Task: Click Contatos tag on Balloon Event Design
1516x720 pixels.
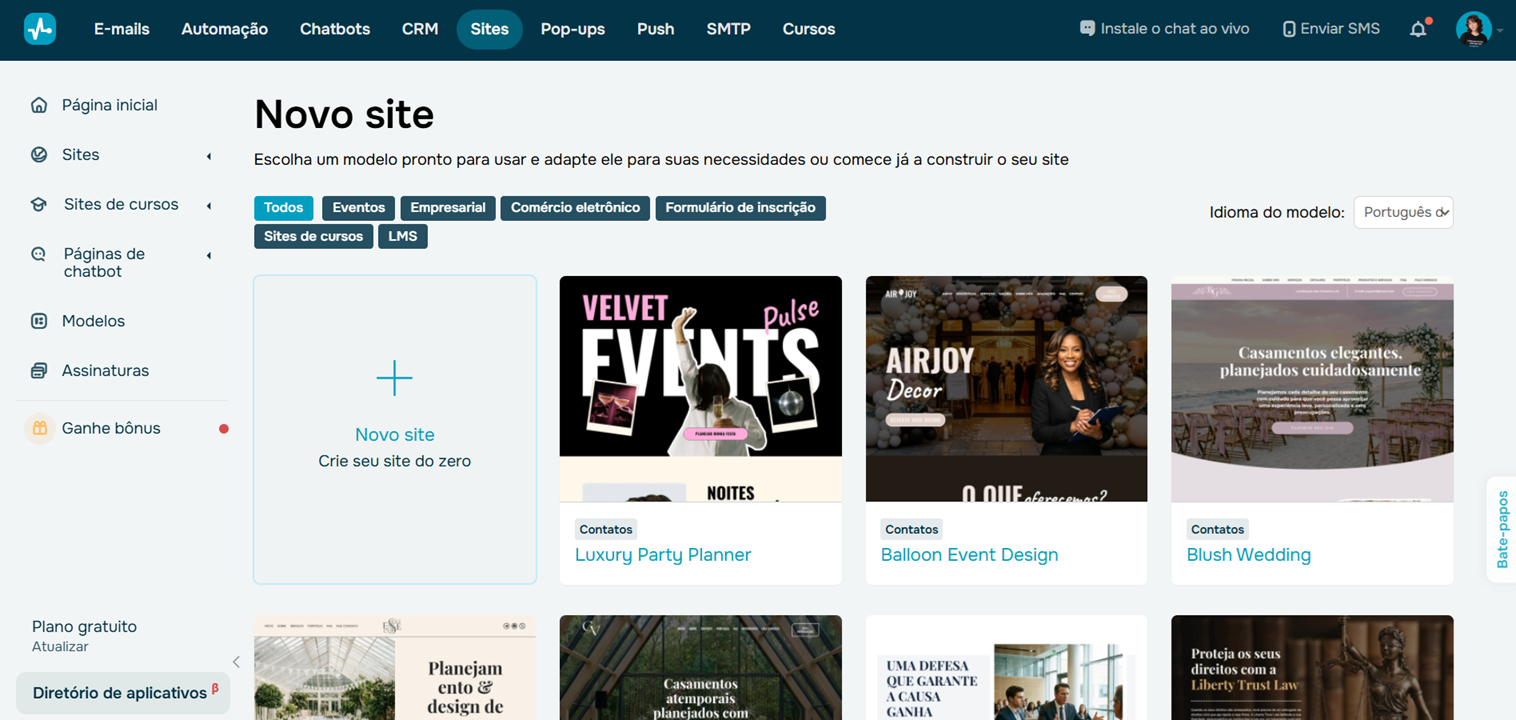Action: (x=912, y=529)
